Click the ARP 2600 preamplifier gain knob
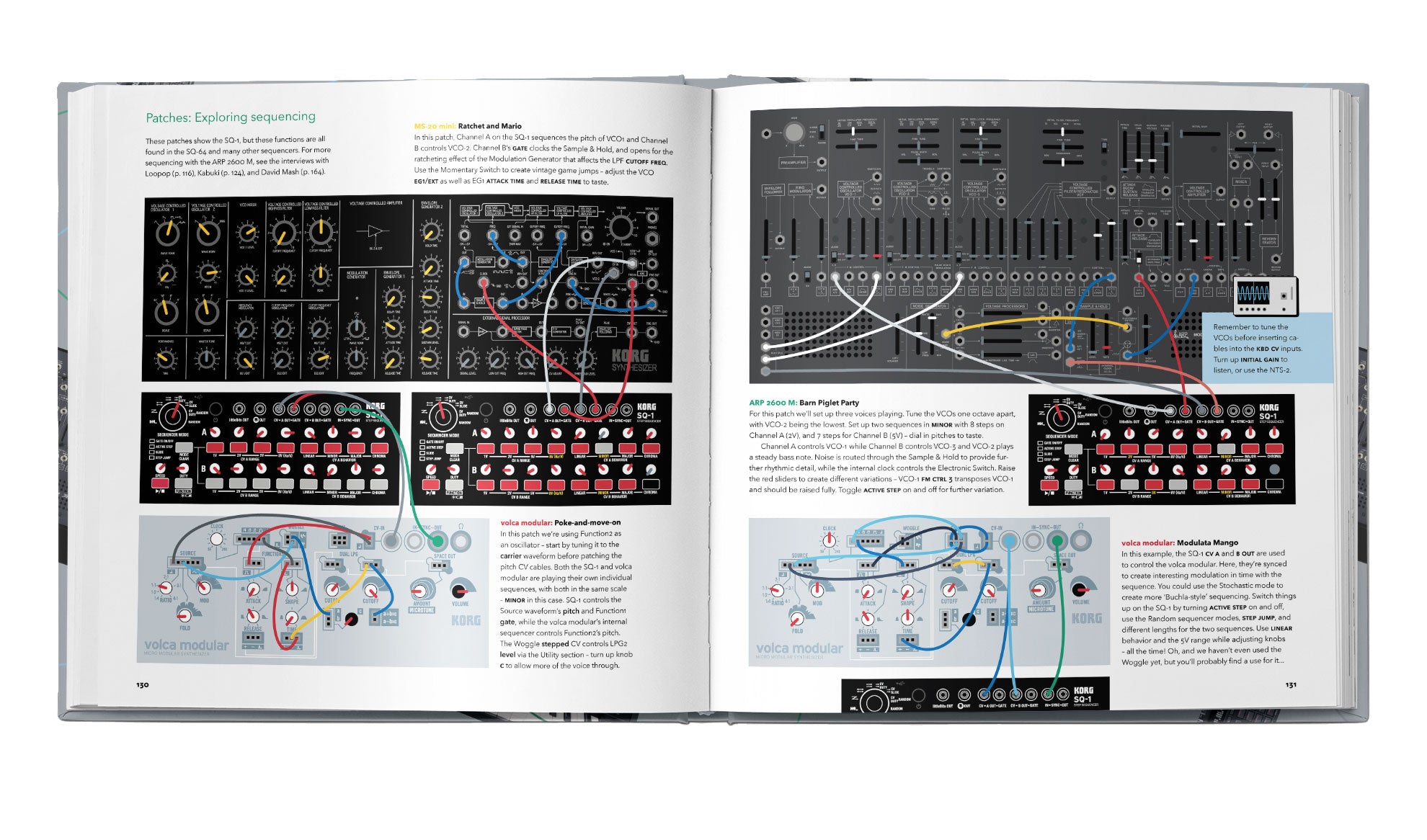This screenshot has width=1427, height=840. point(793,133)
